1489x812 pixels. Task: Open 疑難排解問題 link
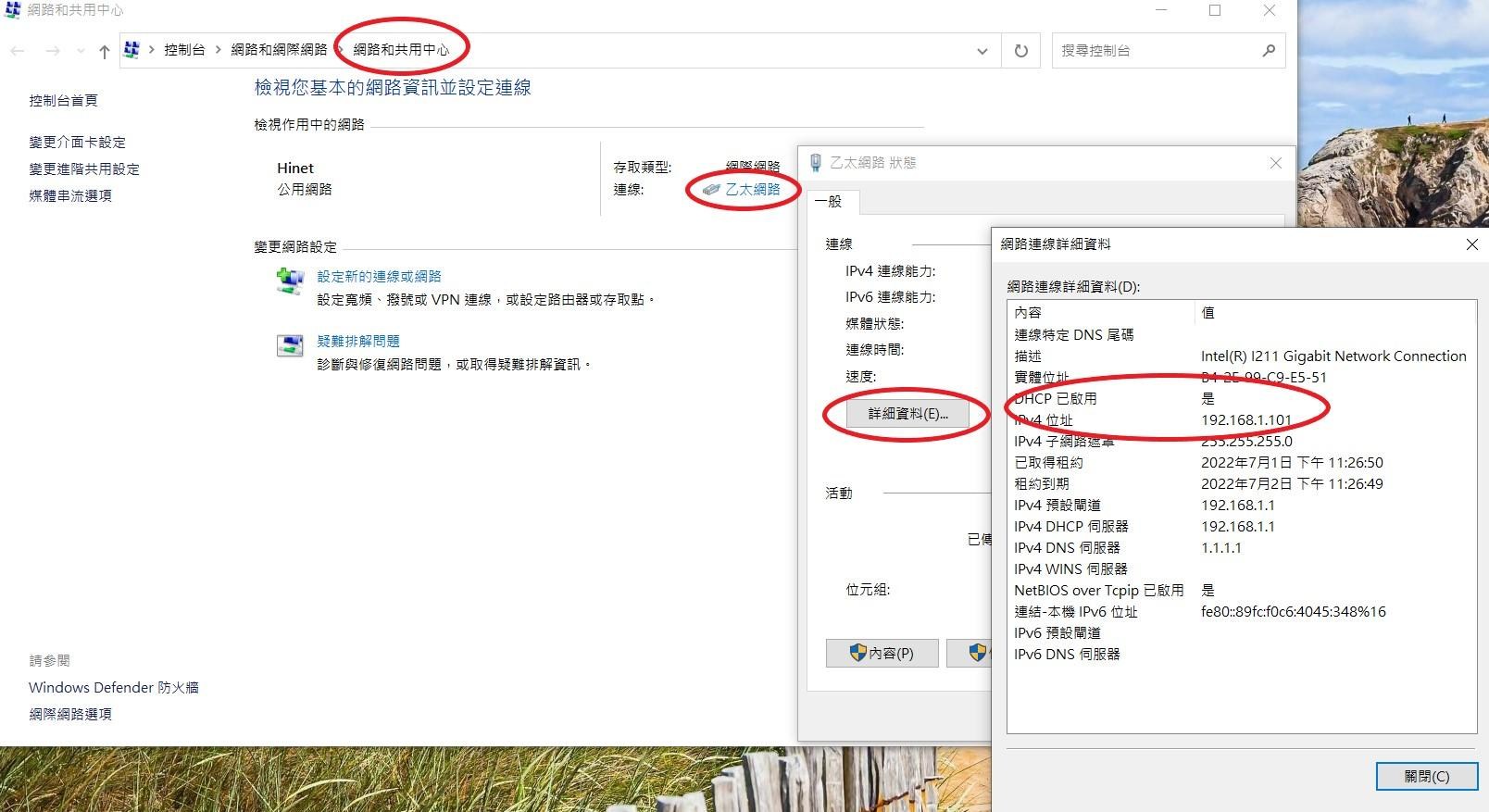(358, 341)
